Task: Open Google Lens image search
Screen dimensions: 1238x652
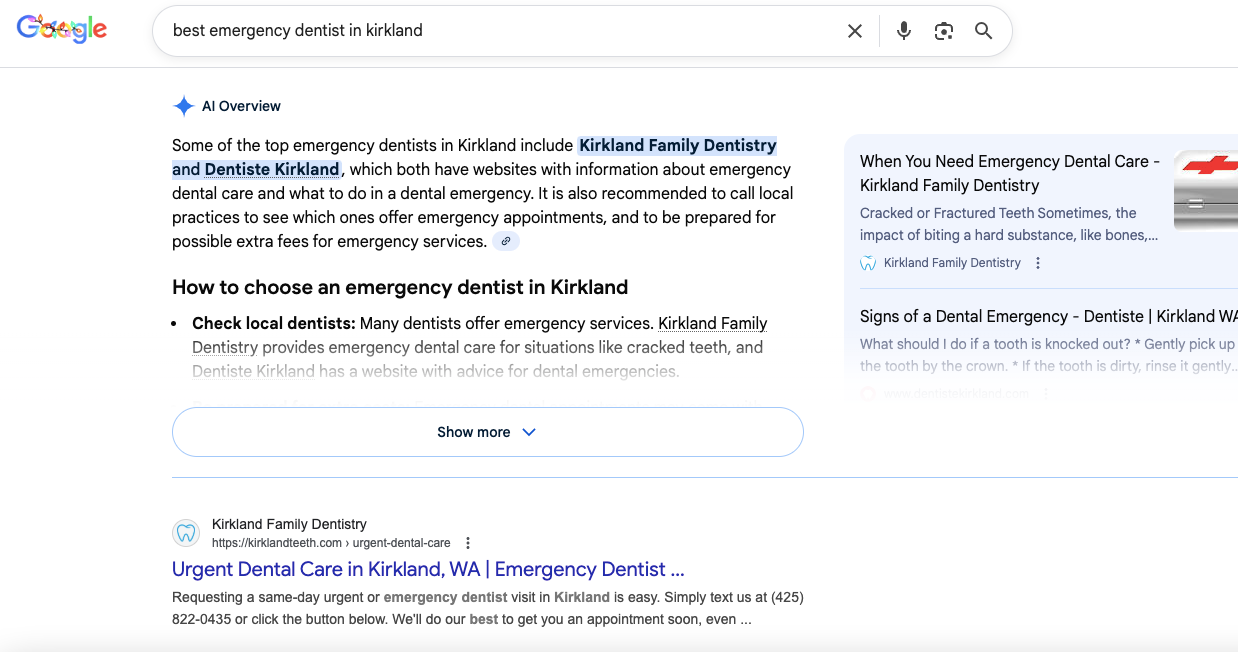Action: click(x=943, y=31)
